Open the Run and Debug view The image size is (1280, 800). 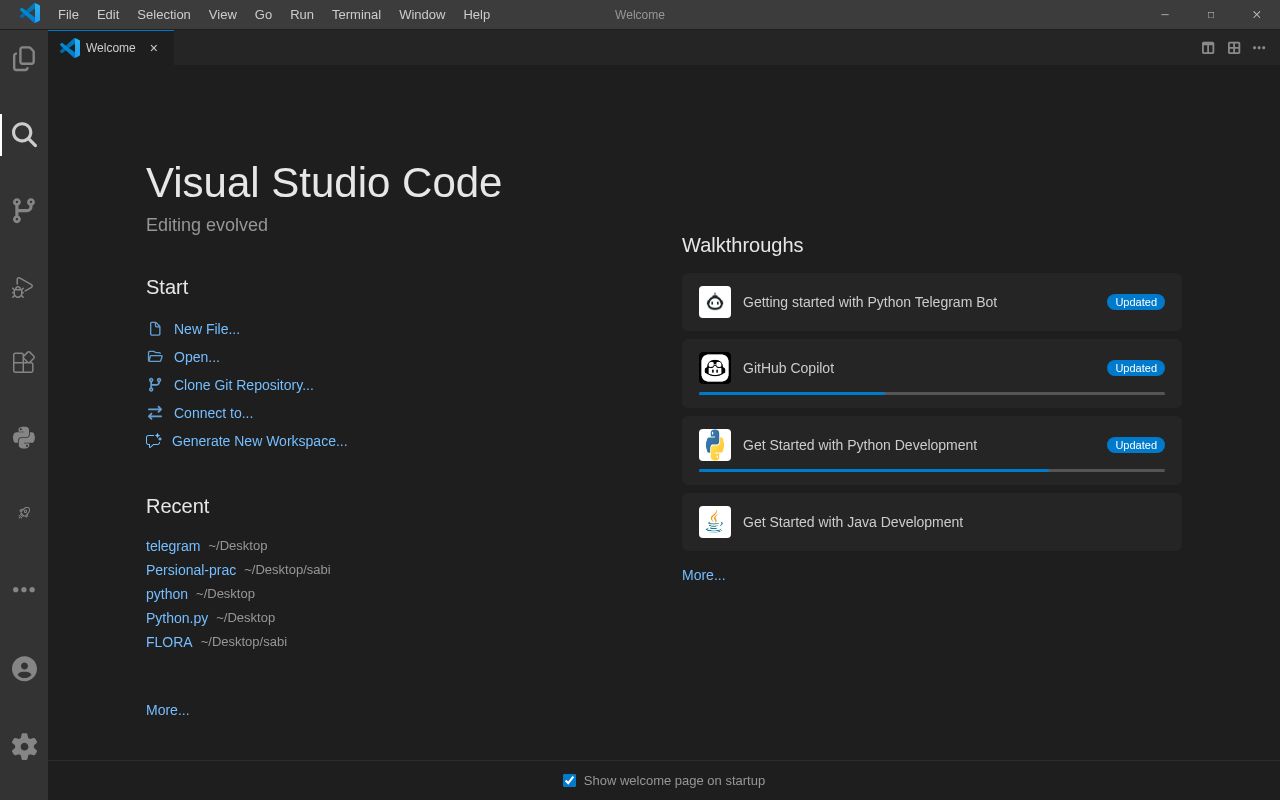[x=24, y=287]
